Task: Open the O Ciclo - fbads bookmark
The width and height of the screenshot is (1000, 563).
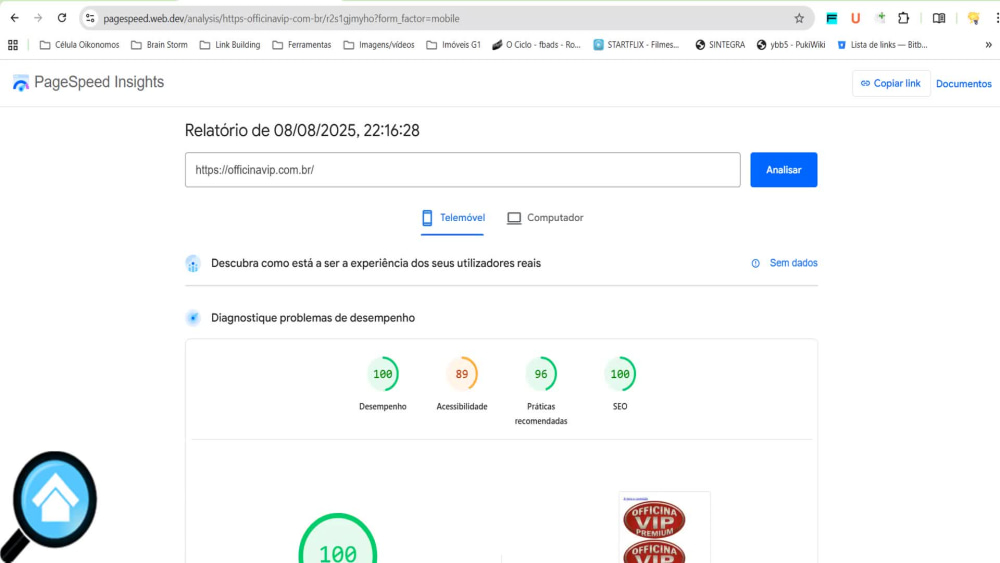Action: (x=536, y=45)
